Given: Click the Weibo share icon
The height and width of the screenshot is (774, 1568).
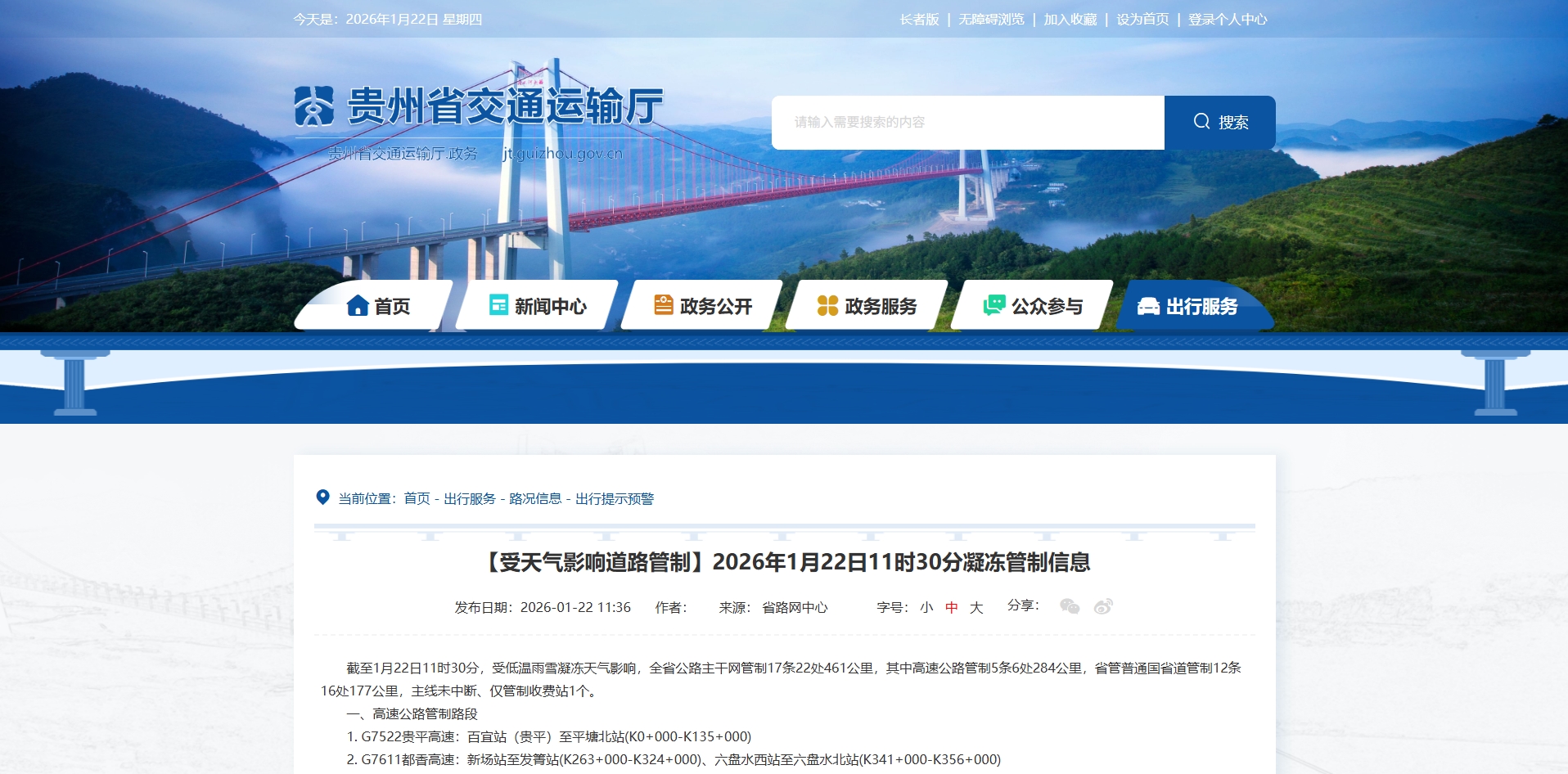Looking at the screenshot, I should tap(1103, 606).
